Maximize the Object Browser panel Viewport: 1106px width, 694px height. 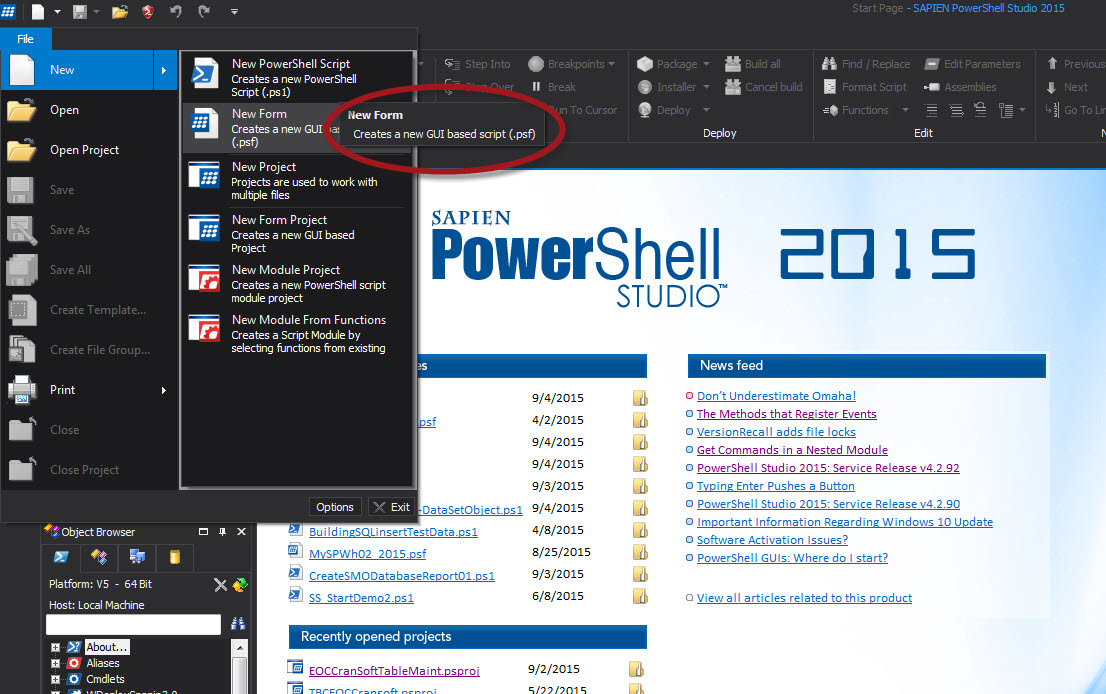pos(203,532)
